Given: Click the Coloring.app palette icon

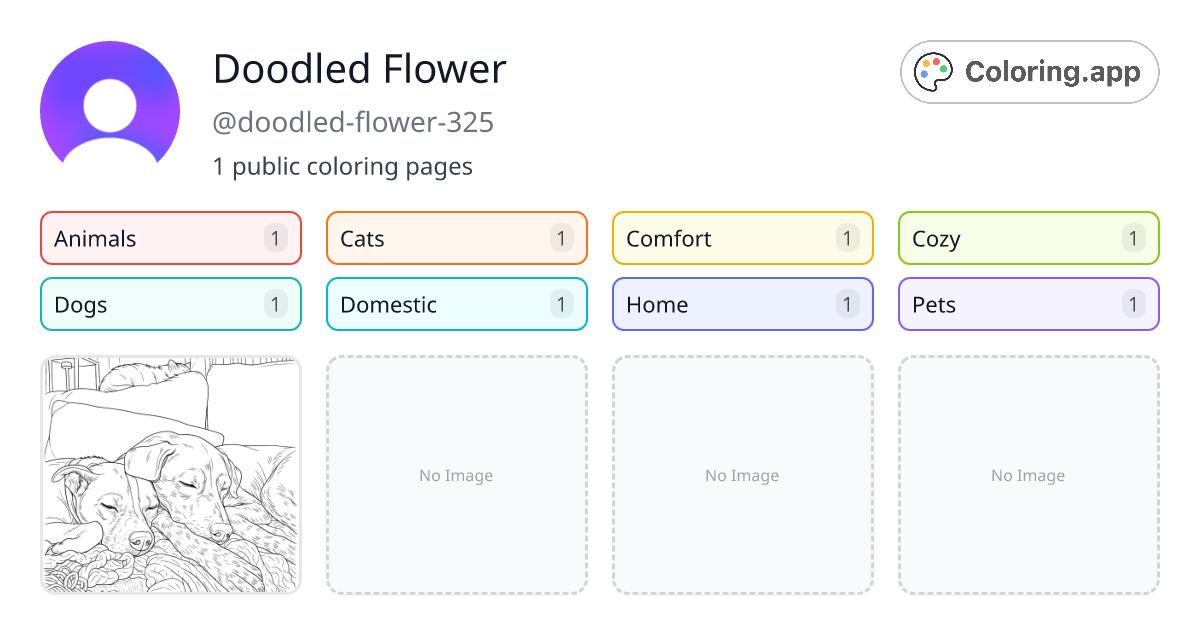Looking at the screenshot, I should coord(935,72).
